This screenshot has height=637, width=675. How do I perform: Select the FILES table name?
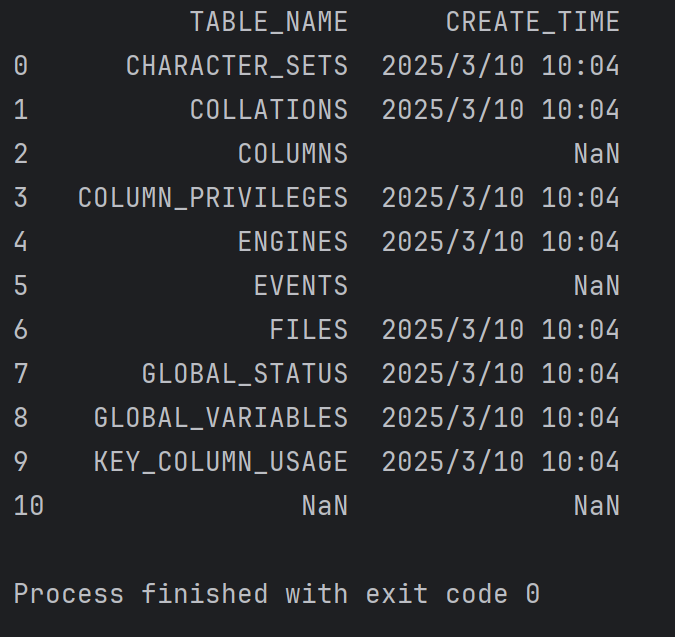pyautogui.click(x=308, y=330)
